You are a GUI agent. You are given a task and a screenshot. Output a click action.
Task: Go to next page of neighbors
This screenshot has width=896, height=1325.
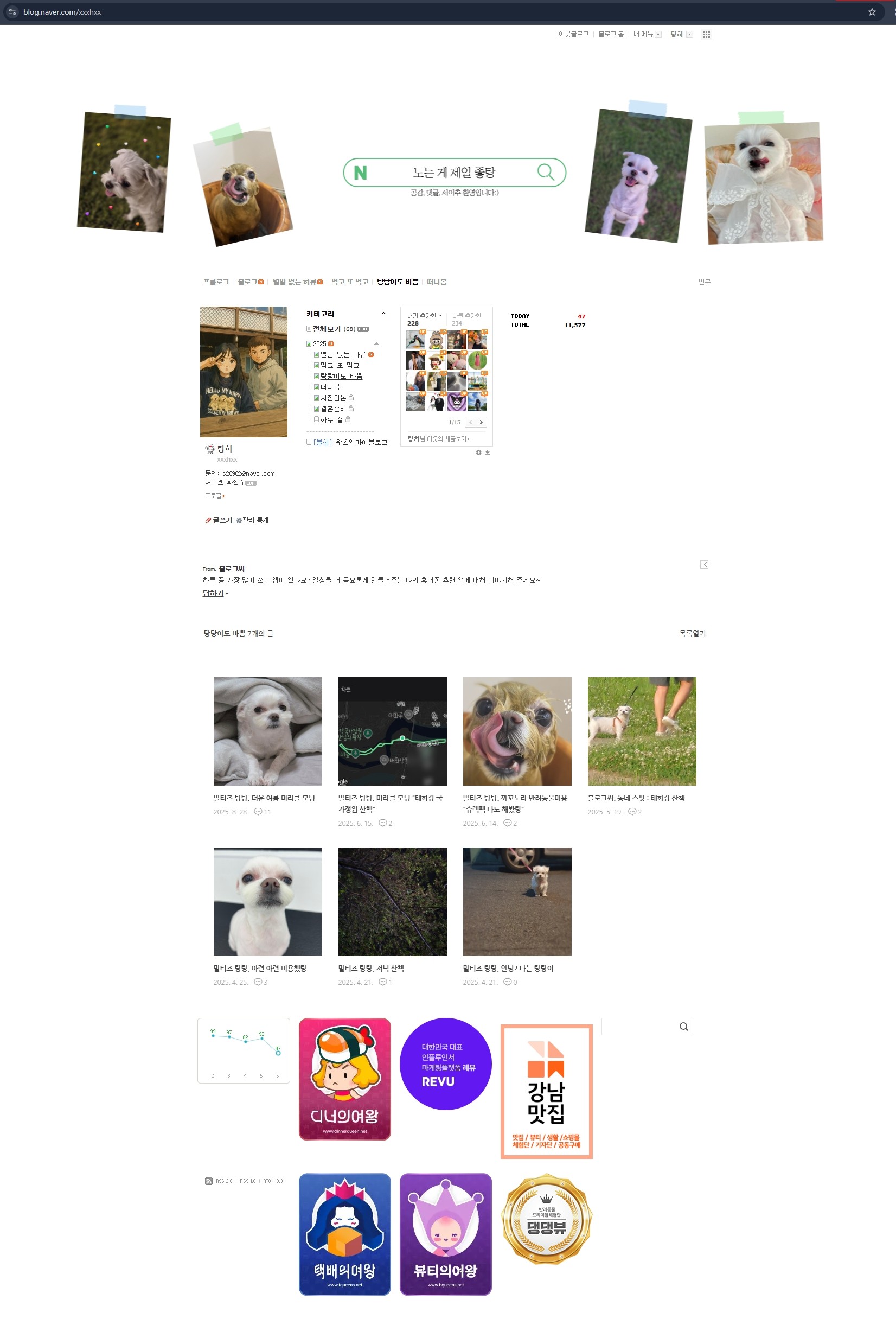481,422
